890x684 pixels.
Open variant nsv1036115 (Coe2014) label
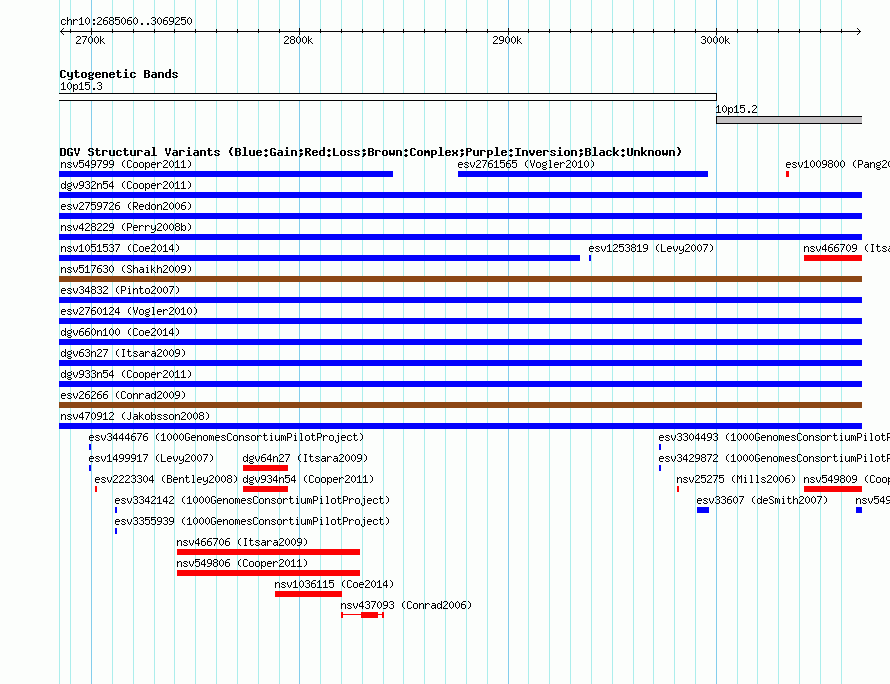tap(334, 584)
